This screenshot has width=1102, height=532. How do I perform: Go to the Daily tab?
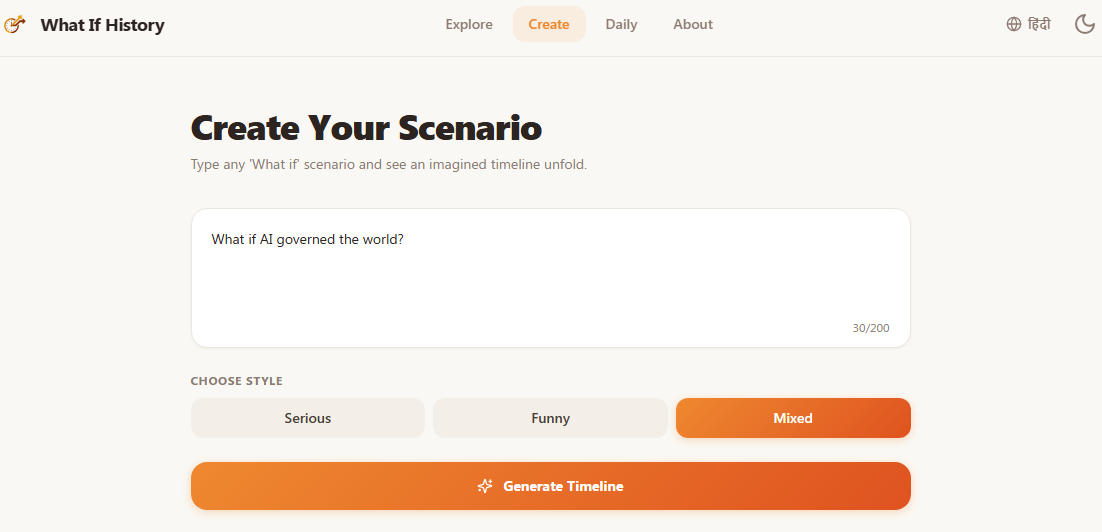click(621, 25)
